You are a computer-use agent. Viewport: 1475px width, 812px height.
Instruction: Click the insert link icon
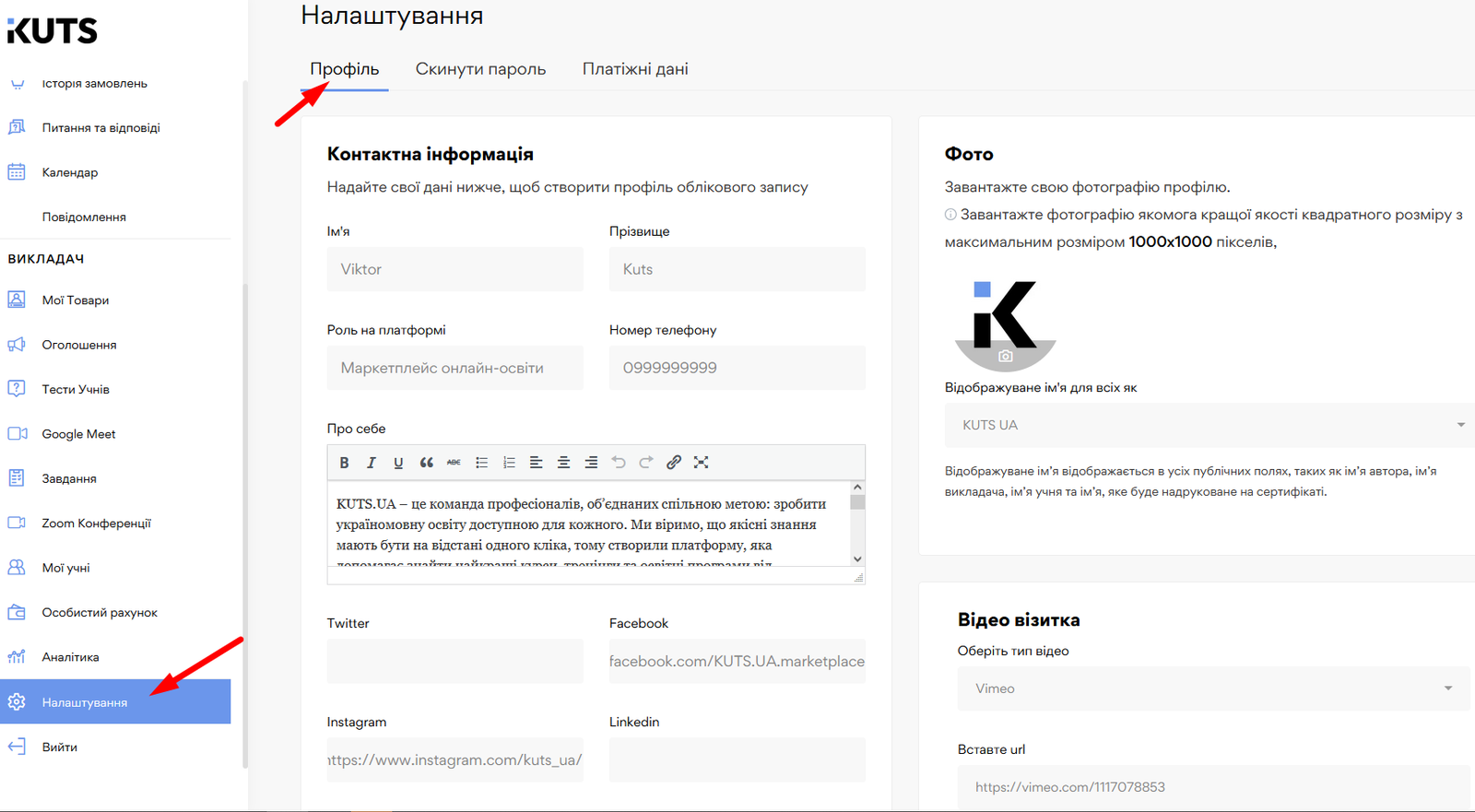[674, 463]
